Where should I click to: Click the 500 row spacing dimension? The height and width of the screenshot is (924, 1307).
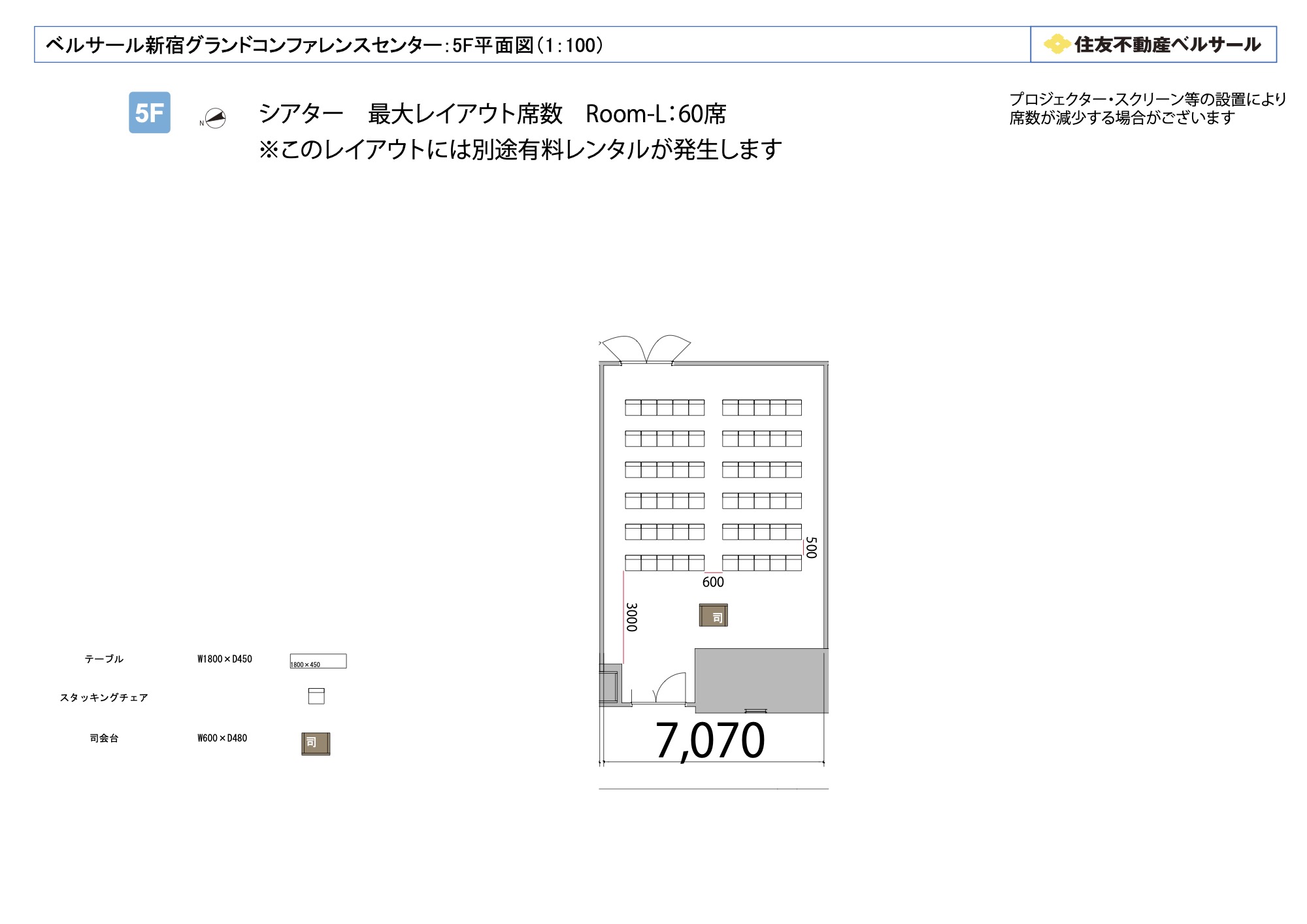click(x=811, y=548)
